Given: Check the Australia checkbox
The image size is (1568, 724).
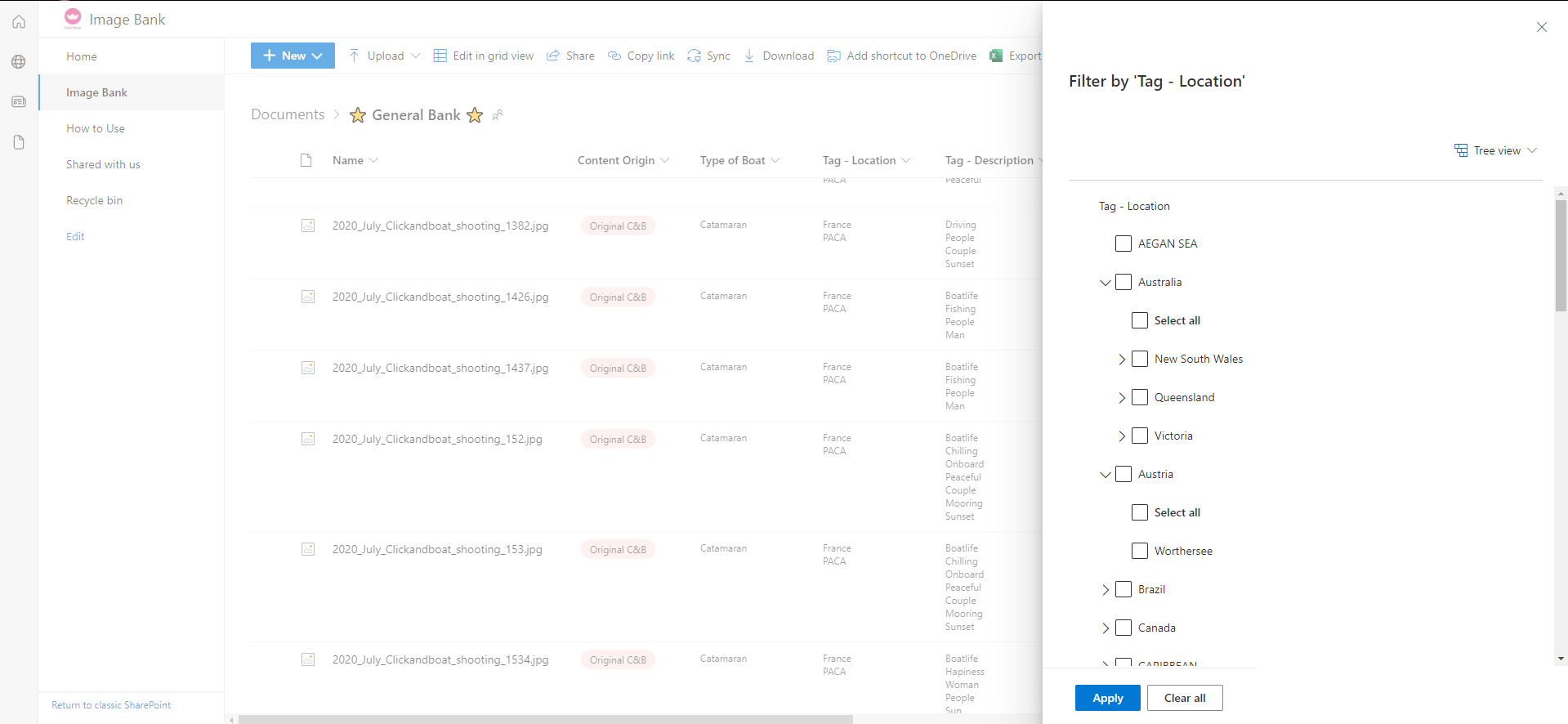Looking at the screenshot, I should (x=1124, y=282).
